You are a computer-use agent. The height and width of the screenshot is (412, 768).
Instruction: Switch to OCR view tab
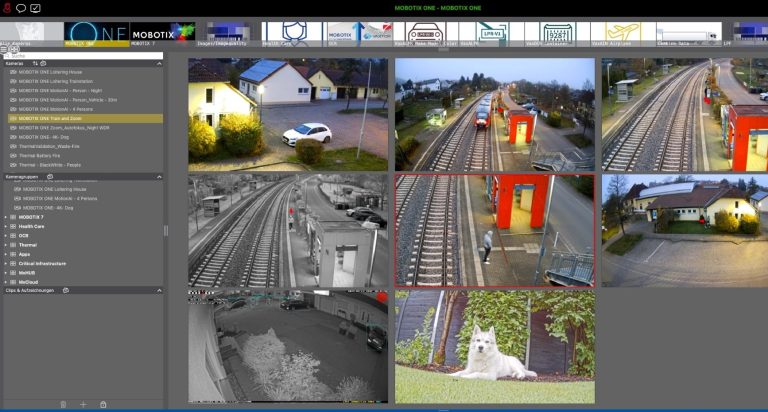coord(360,34)
